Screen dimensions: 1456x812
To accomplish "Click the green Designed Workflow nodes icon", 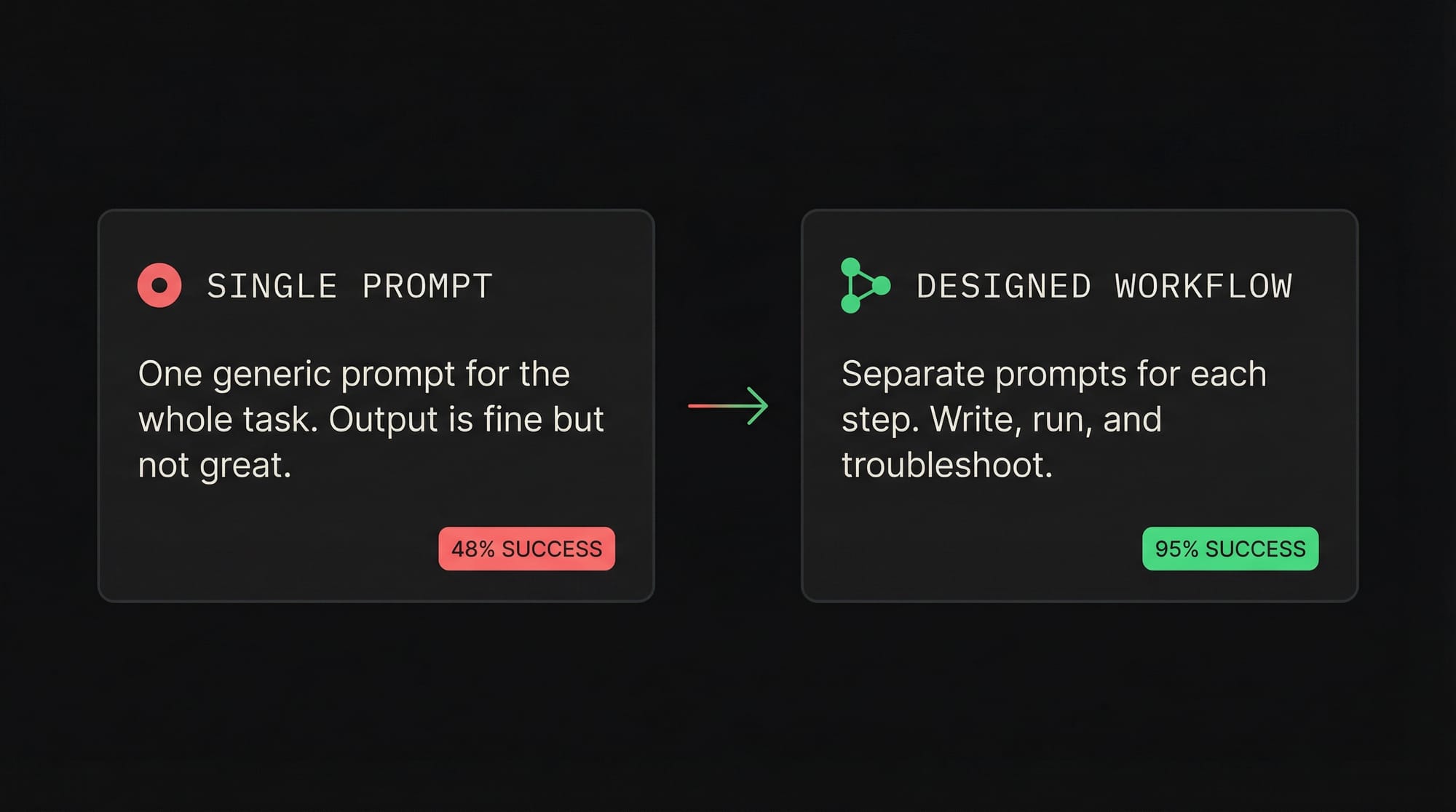I will coord(864,285).
